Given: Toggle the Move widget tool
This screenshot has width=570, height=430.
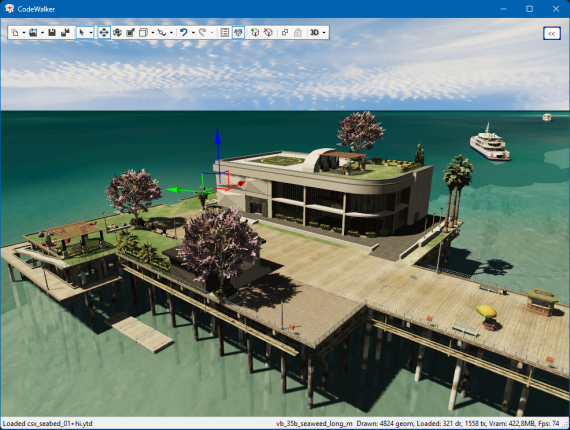Looking at the screenshot, I should [104, 33].
